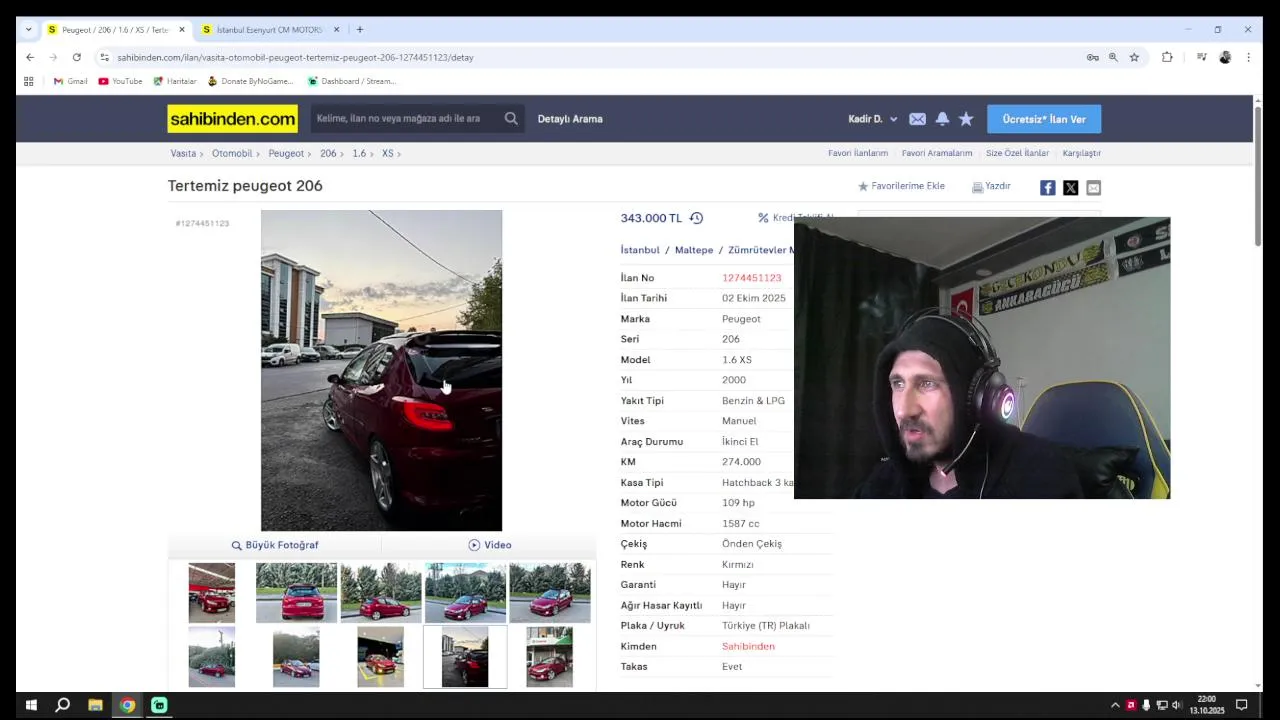Open the Donate ByNoGame bookmark
The width and height of the screenshot is (1280, 720).
(x=251, y=81)
